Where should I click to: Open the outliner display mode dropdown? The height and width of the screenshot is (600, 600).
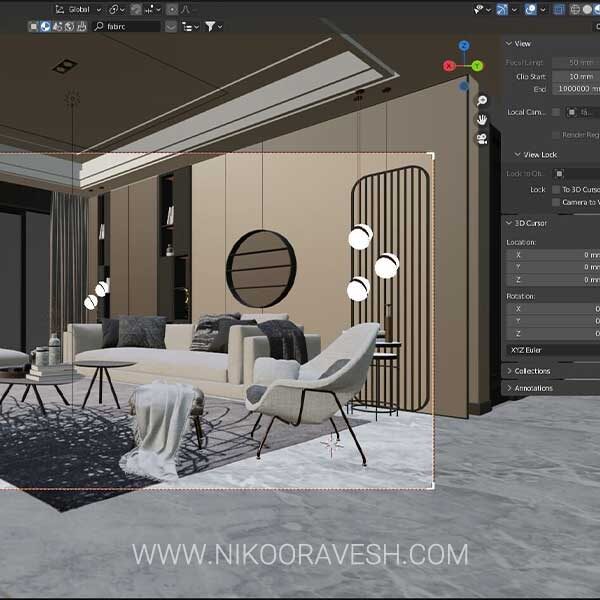[190, 26]
